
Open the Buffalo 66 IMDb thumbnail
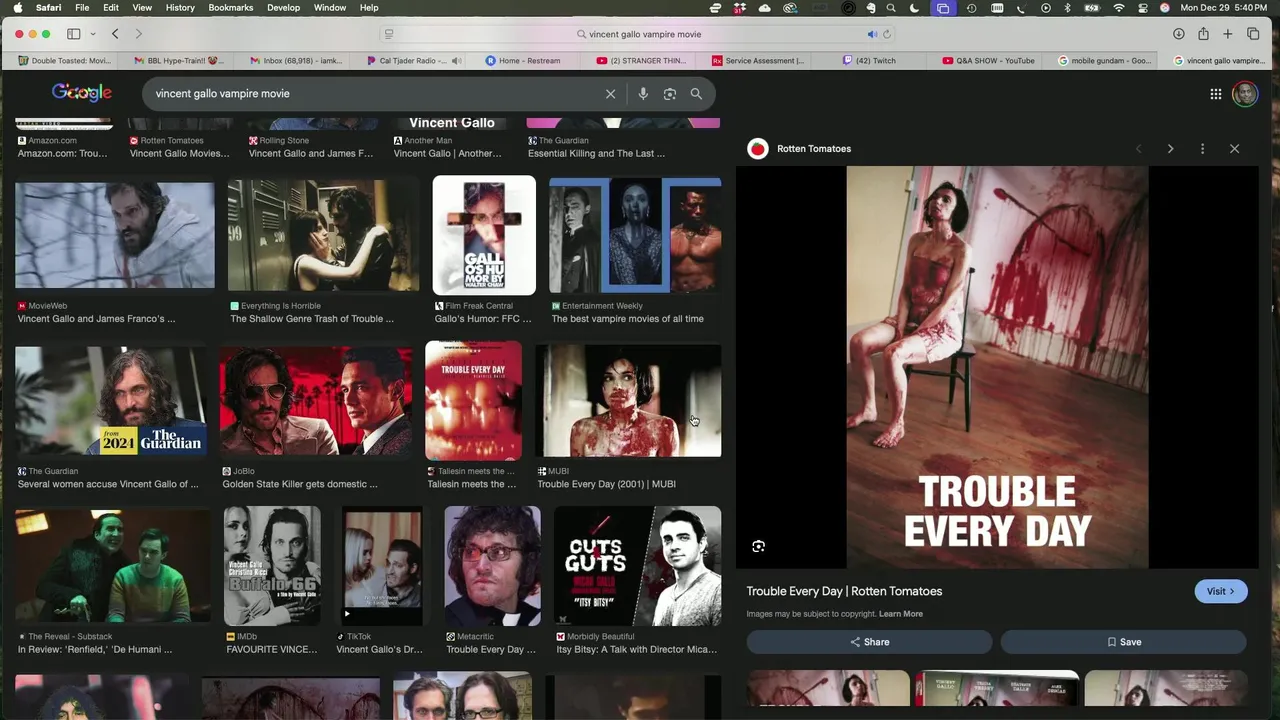coord(272,566)
